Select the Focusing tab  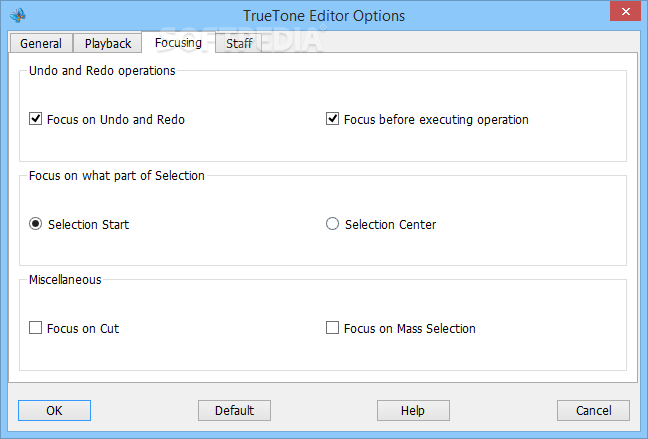coord(179,43)
